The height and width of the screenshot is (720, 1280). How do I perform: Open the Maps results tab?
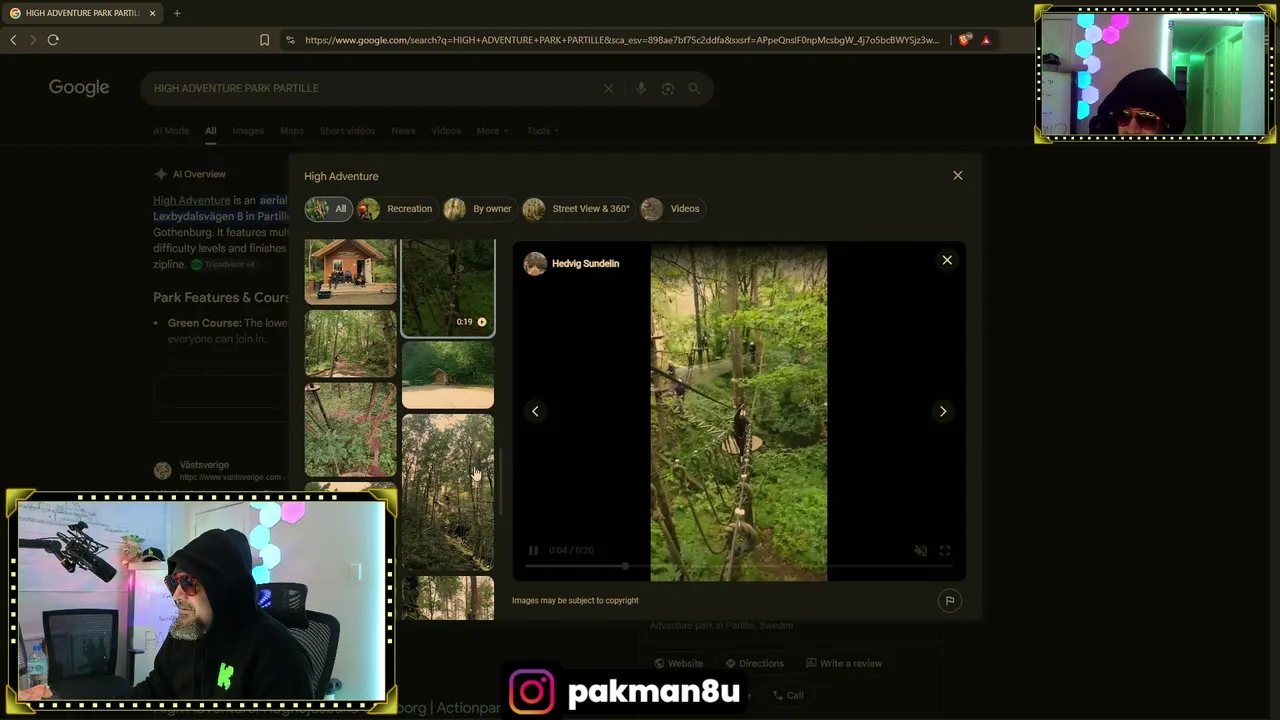click(292, 131)
